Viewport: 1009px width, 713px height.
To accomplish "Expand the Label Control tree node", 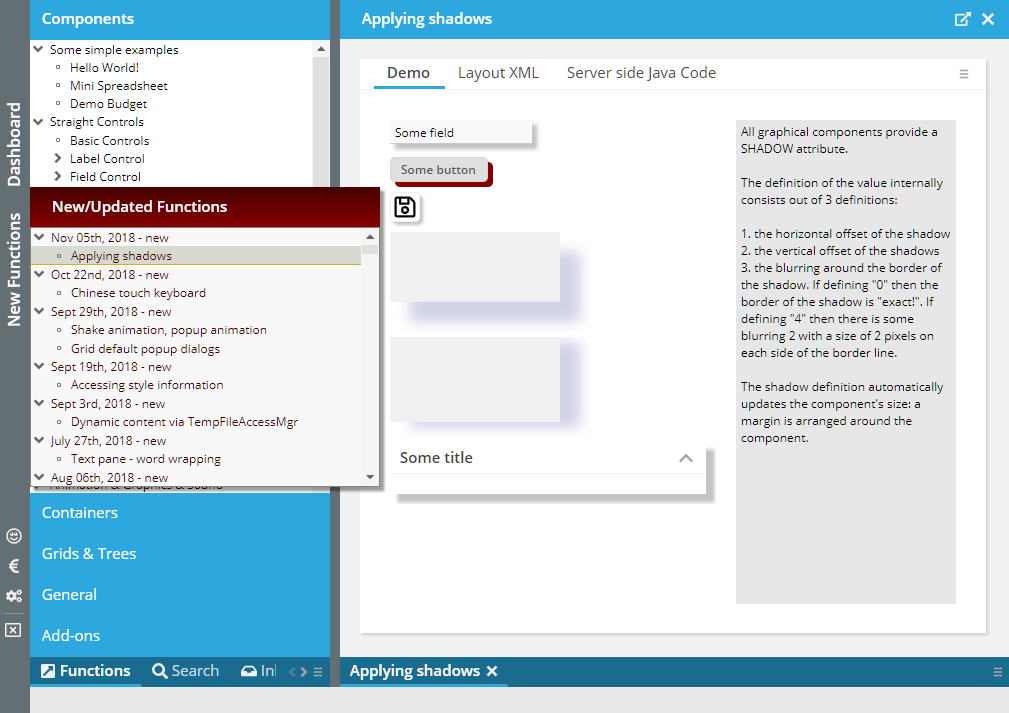I will [x=58, y=159].
